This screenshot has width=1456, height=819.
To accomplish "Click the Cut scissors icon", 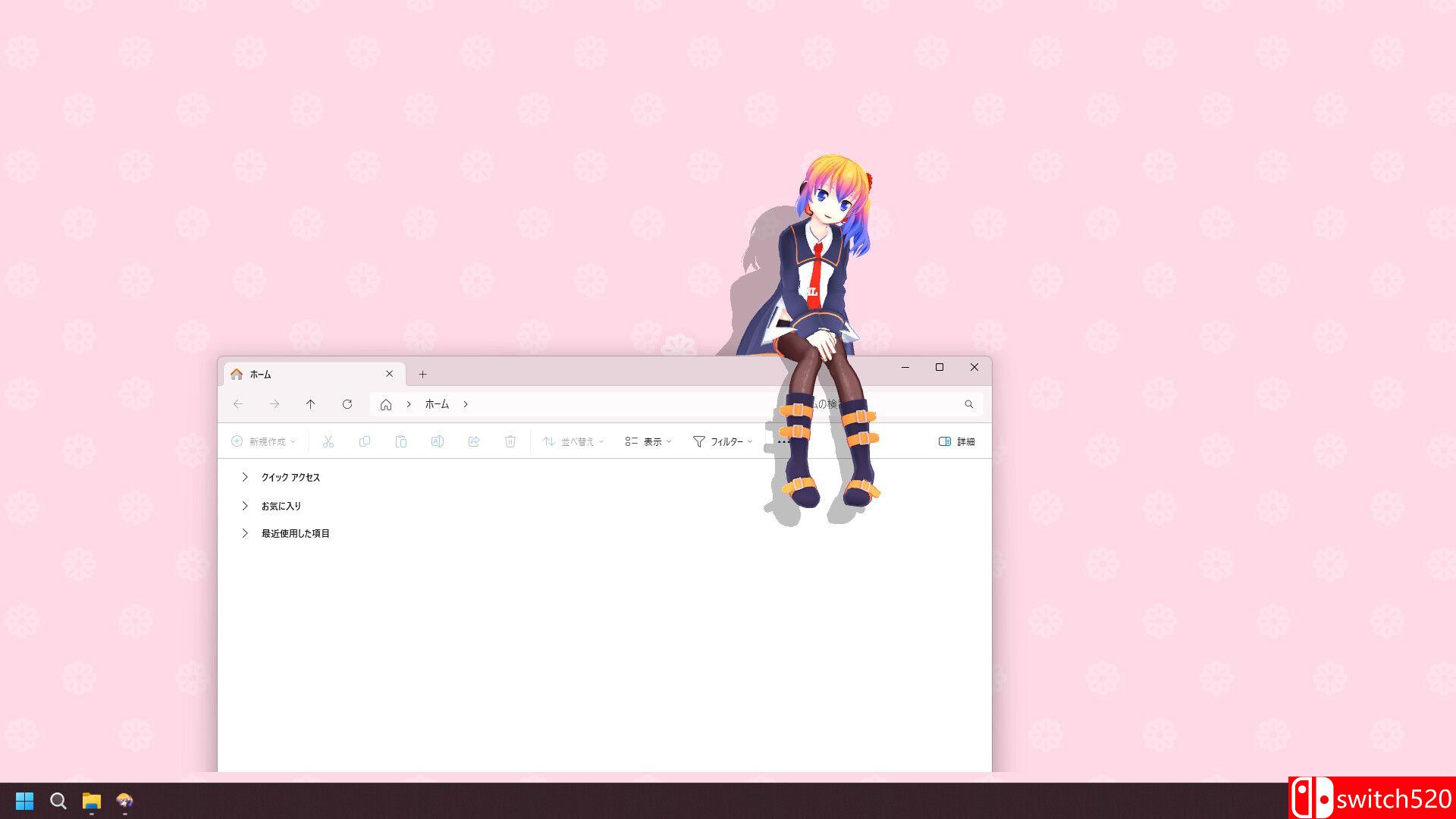I will pyautogui.click(x=328, y=441).
